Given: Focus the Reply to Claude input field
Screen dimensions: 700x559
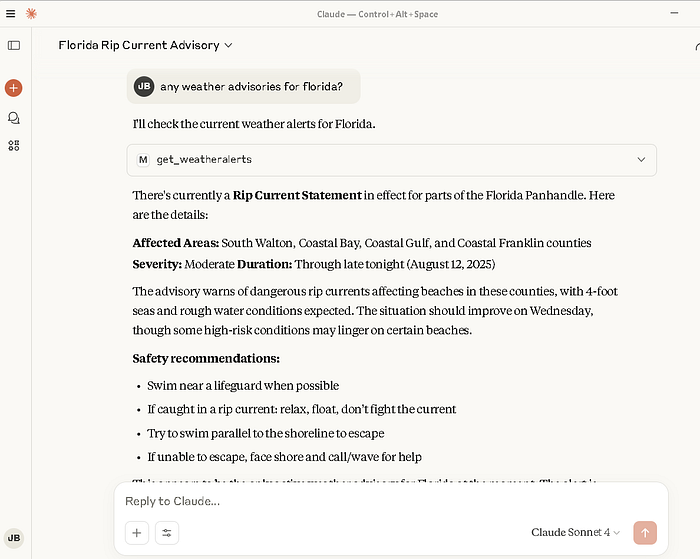Looking at the screenshot, I should click(380, 501).
